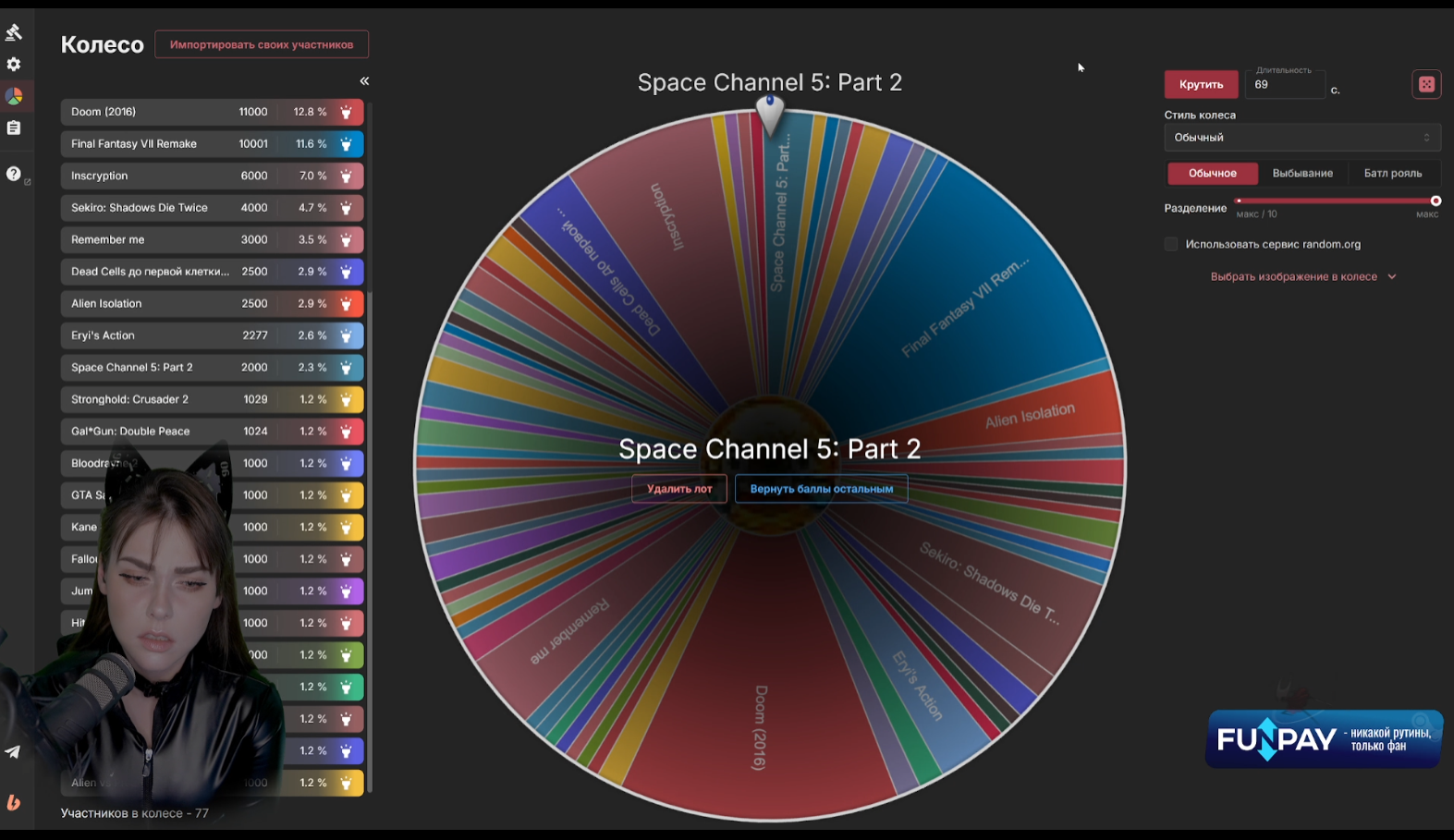Open the Стиль колеса dropdown
Viewport: 1454px width, 840px height.
point(1301,138)
